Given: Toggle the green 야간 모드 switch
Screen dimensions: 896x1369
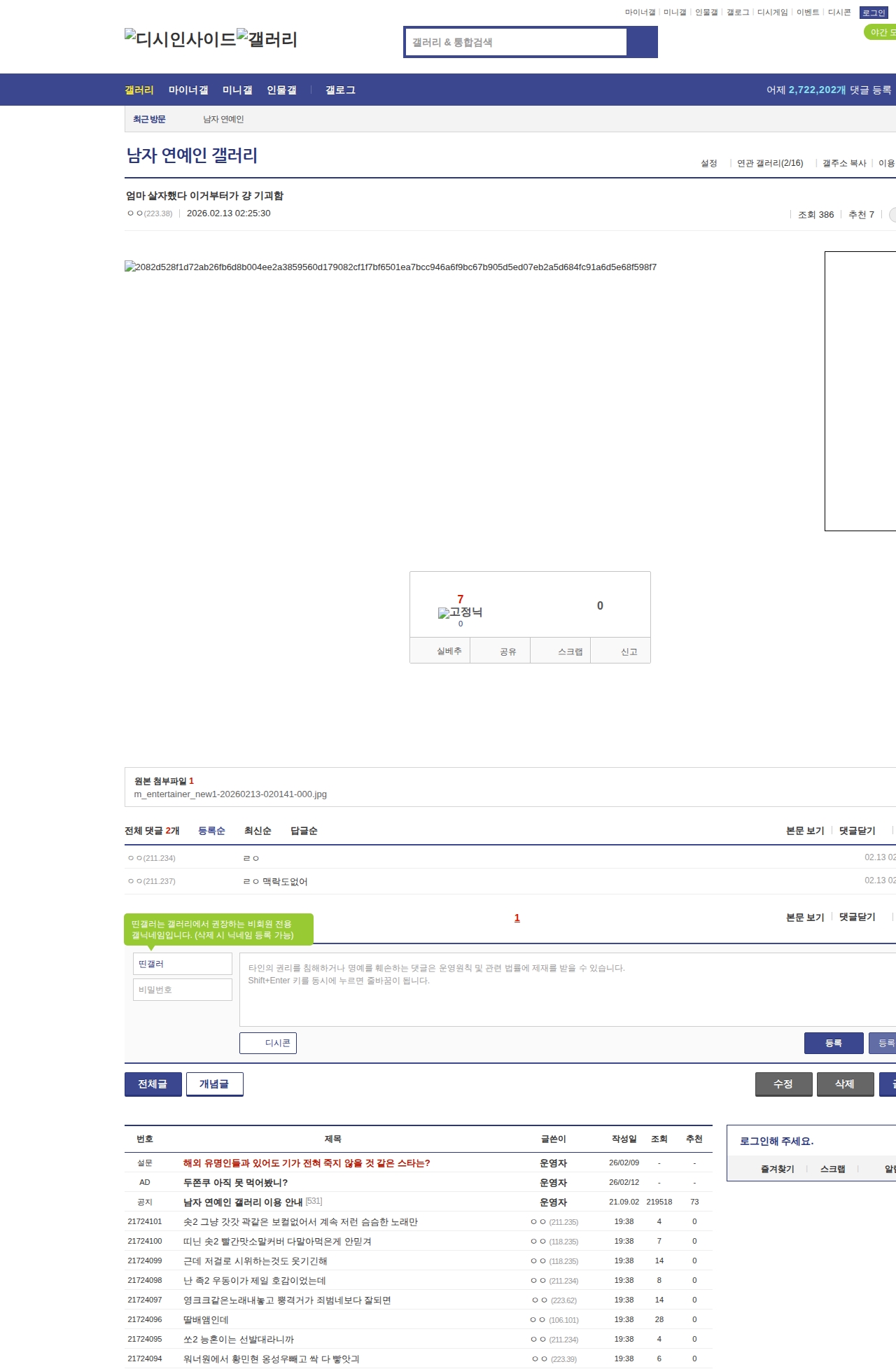Looking at the screenshot, I should pos(881,32).
